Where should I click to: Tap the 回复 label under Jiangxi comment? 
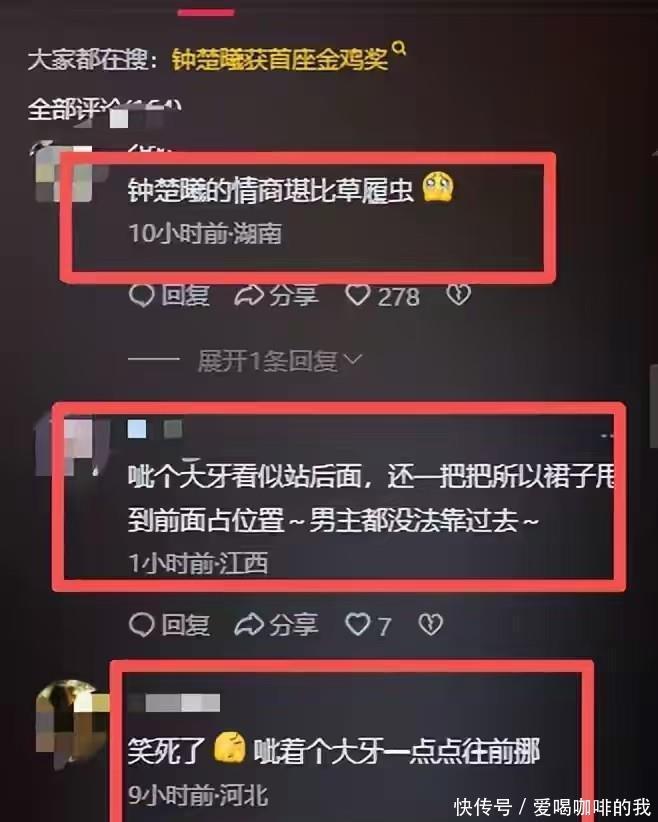pyautogui.click(x=185, y=625)
